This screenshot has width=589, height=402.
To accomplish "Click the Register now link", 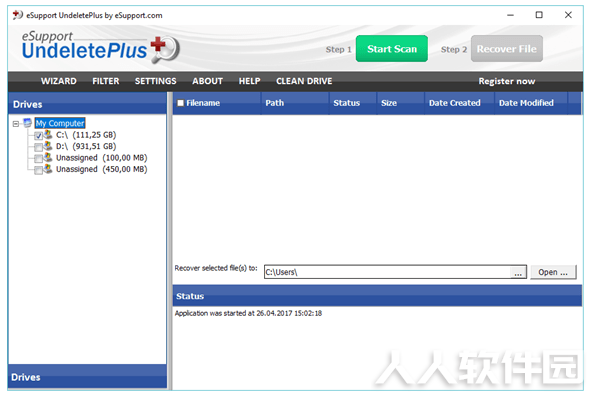I will pos(506,81).
